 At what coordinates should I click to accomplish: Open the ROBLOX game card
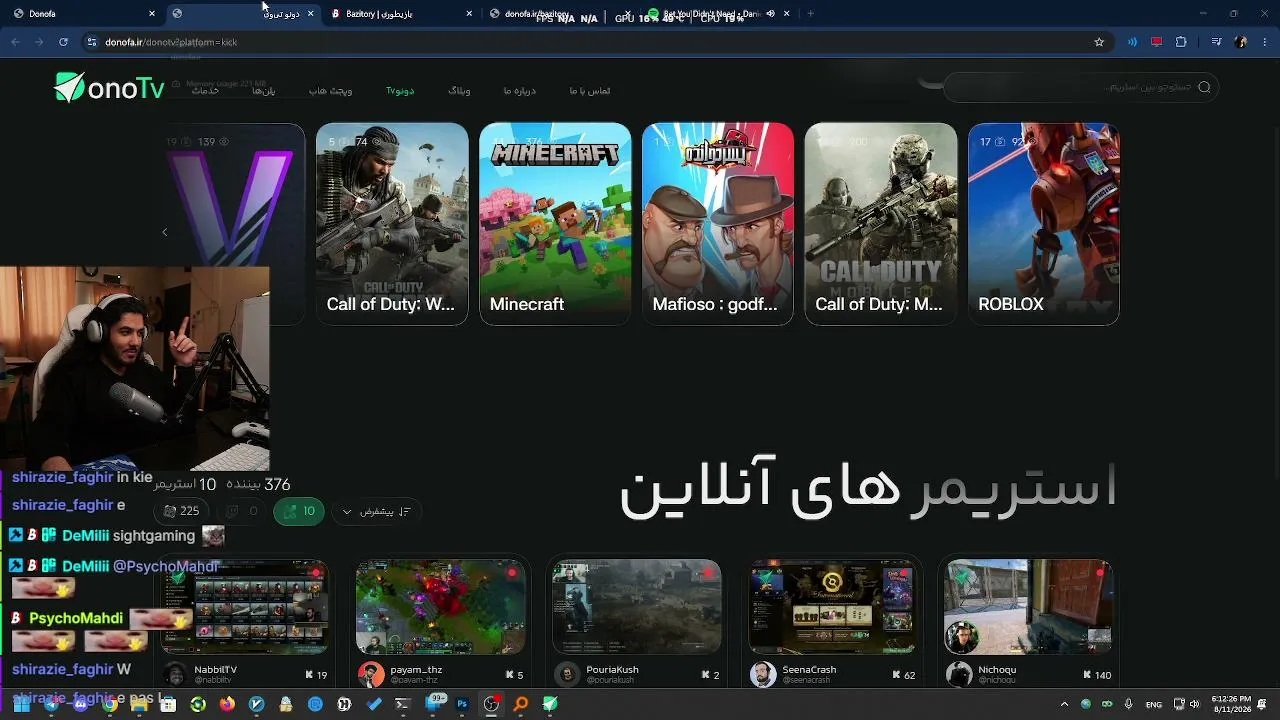(x=1044, y=224)
